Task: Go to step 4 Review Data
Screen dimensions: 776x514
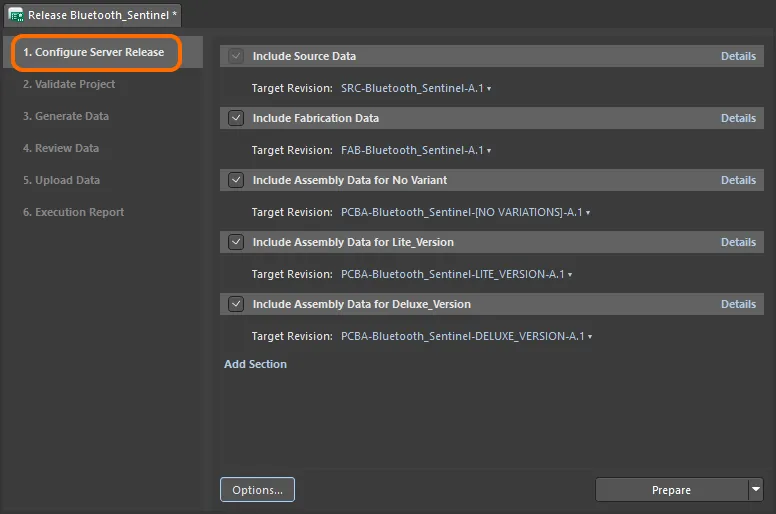Action: (61, 148)
